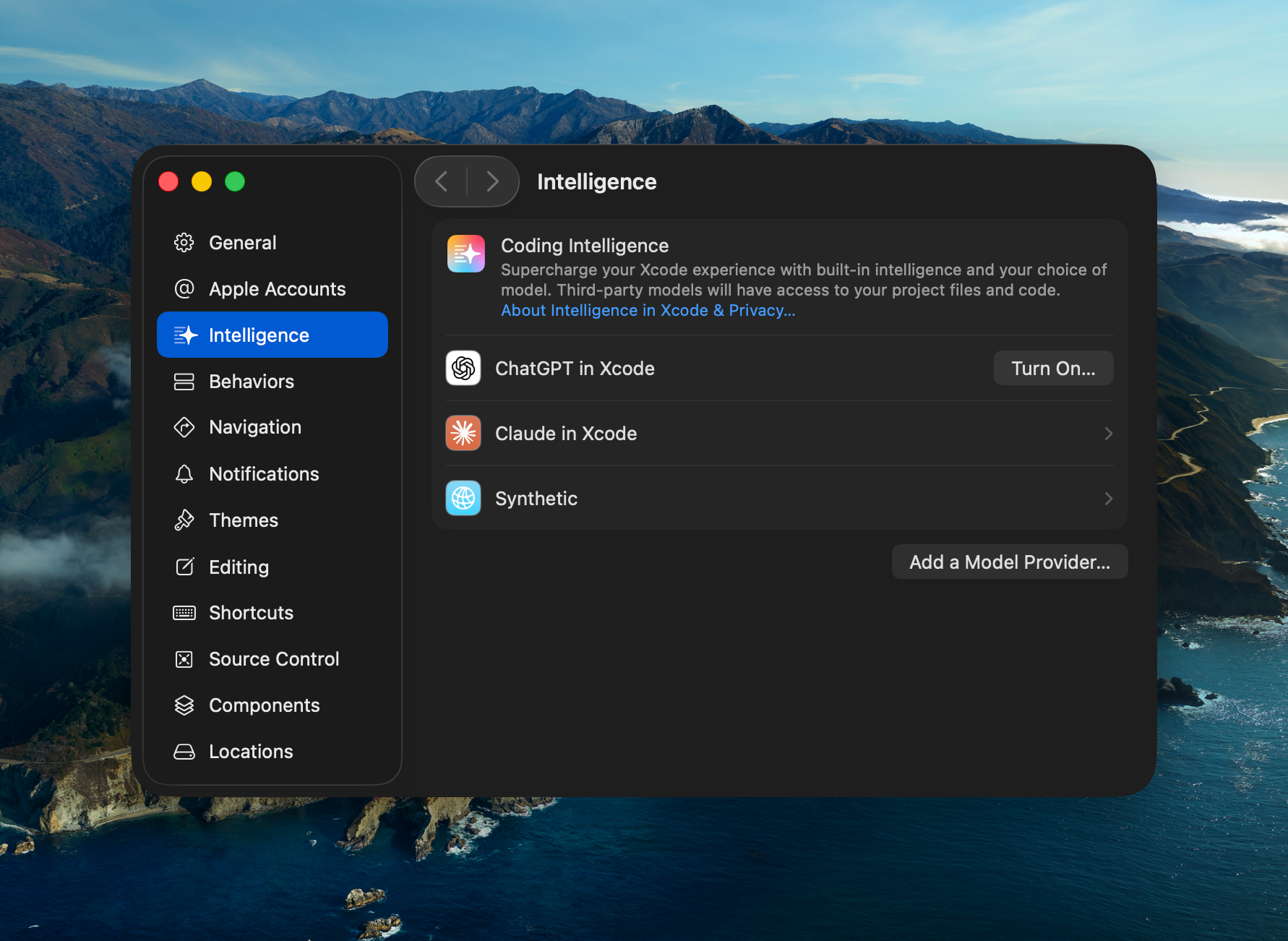Expand the Claude in Xcode settings

1108,433
